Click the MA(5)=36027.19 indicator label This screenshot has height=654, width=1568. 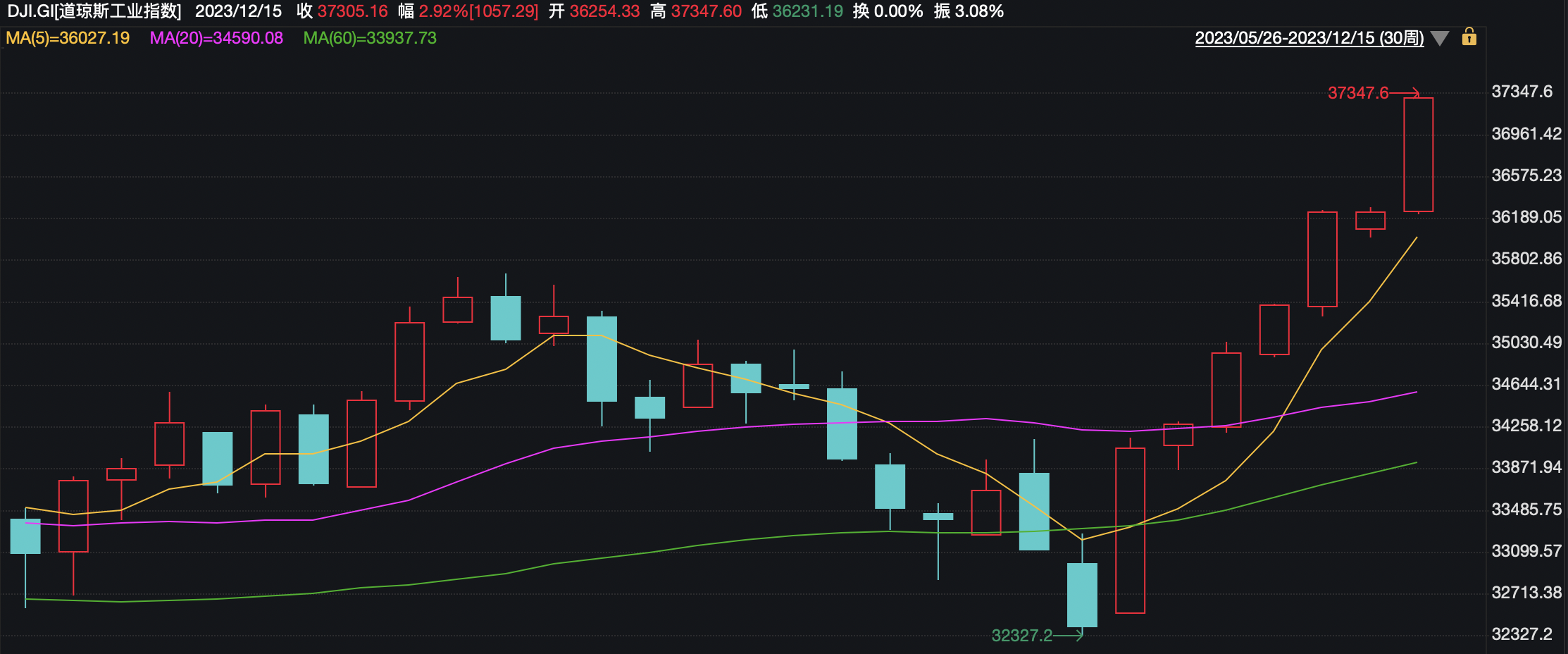(68, 38)
